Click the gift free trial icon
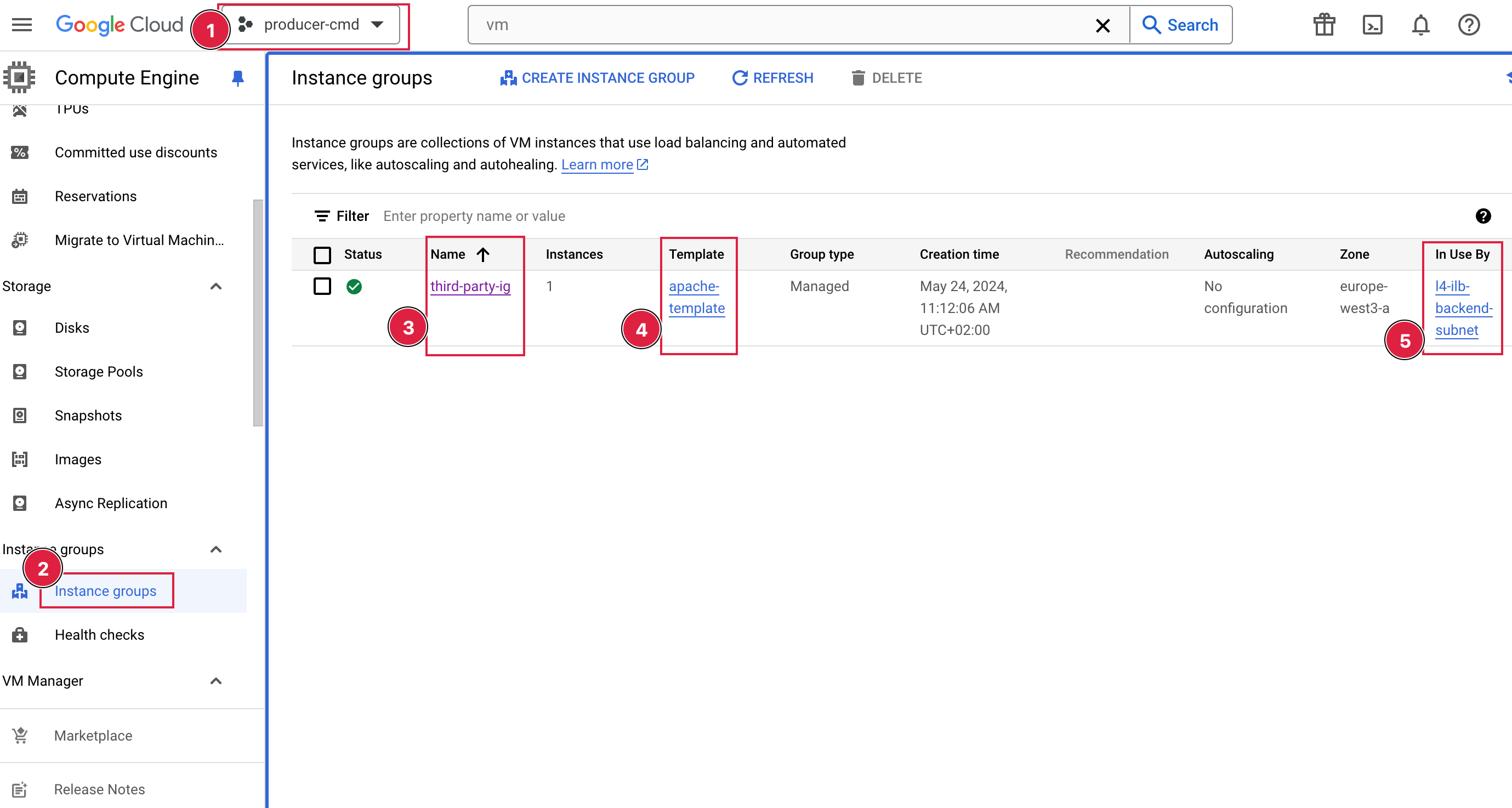 click(1324, 25)
